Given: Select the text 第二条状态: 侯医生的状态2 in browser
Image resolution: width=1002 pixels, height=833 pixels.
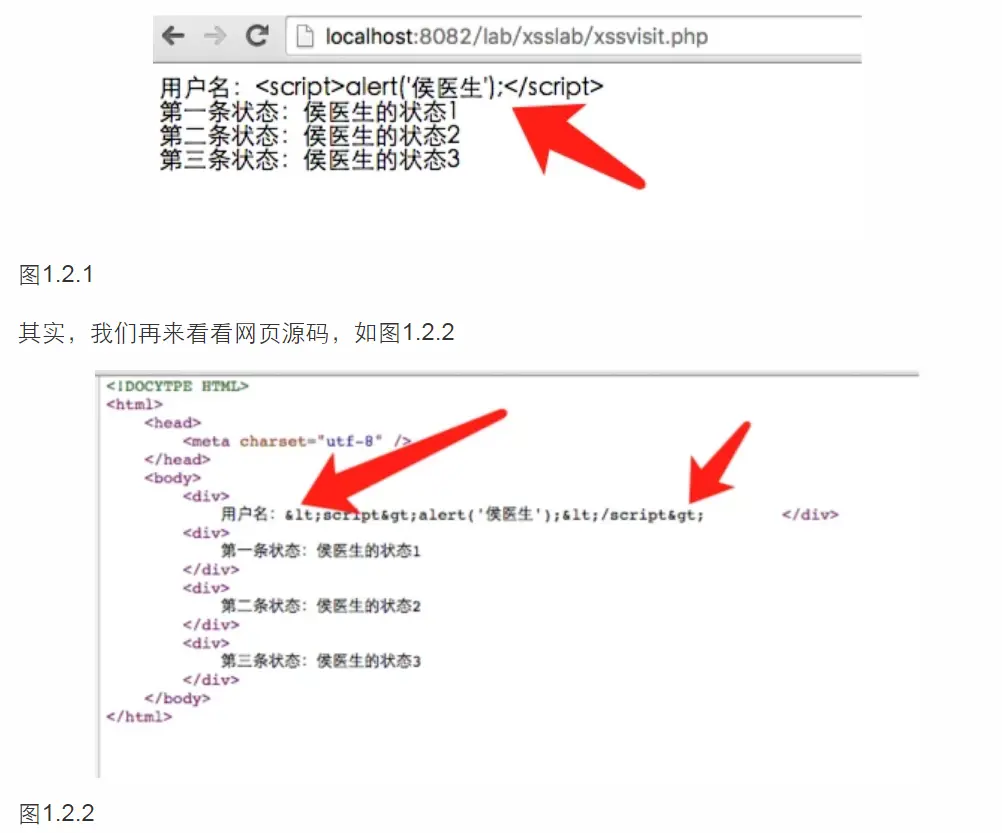Looking at the screenshot, I should click(309, 135).
